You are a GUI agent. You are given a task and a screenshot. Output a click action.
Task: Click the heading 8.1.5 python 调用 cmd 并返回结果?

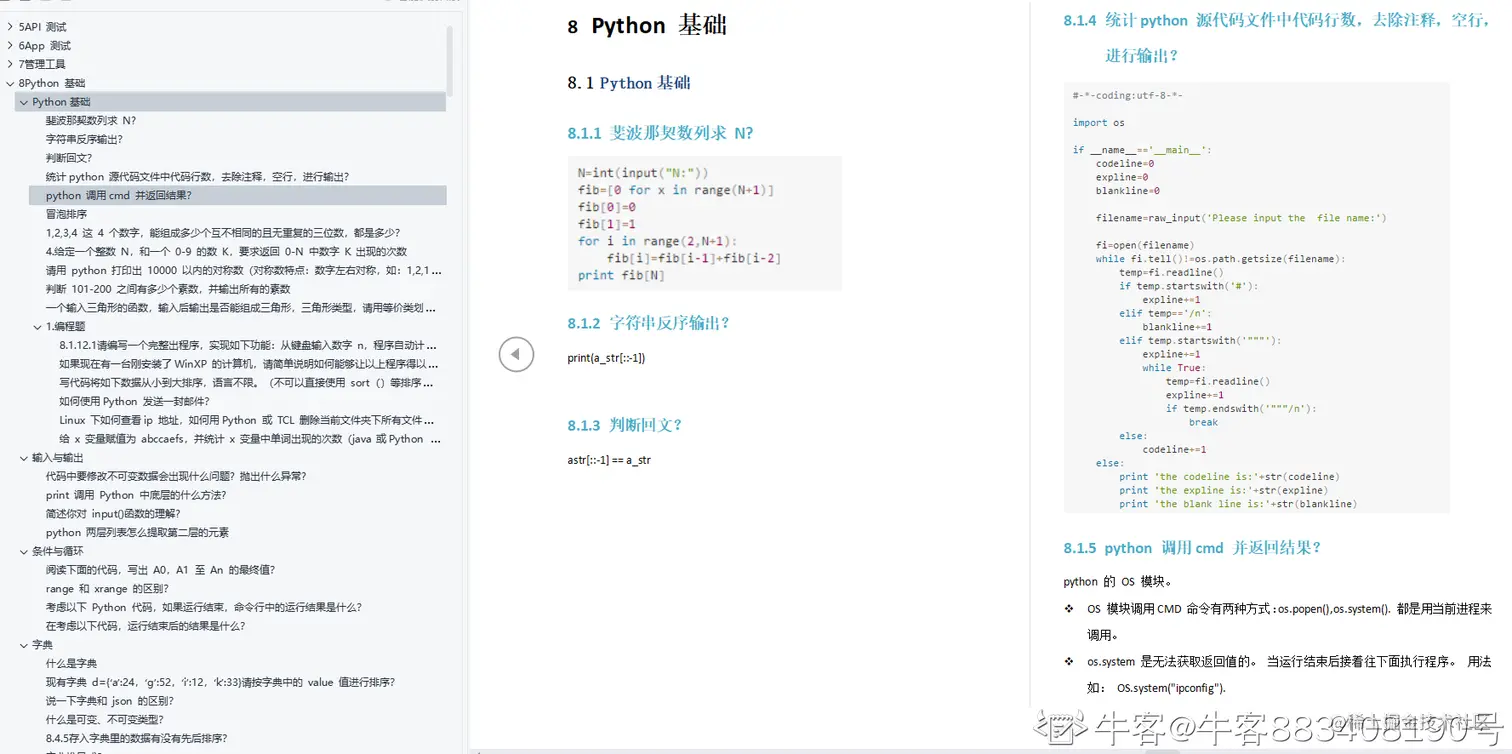pos(1193,548)
